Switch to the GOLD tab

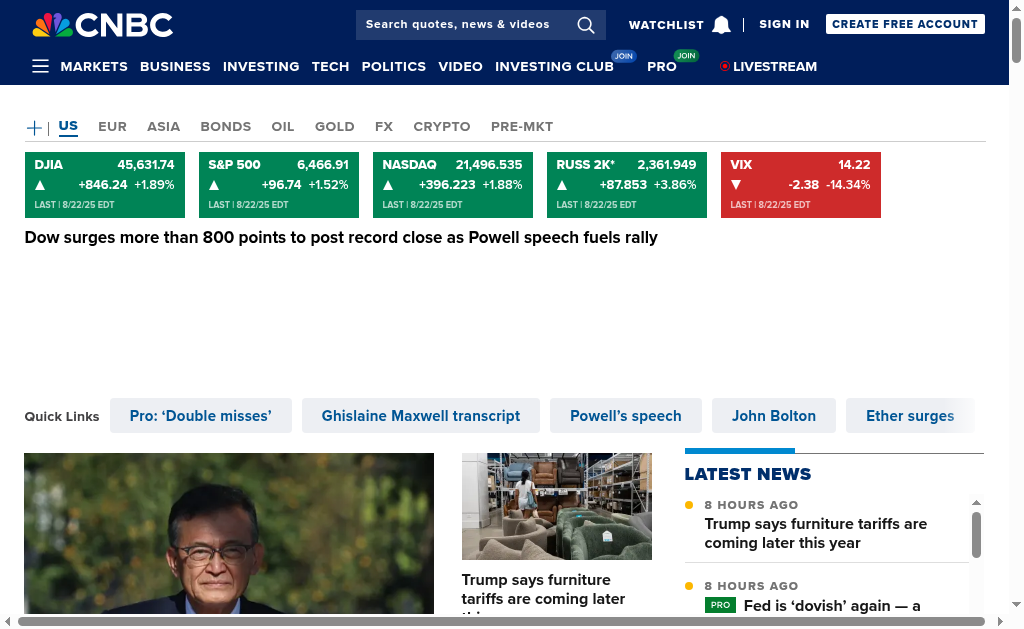[x=334, y=127]
